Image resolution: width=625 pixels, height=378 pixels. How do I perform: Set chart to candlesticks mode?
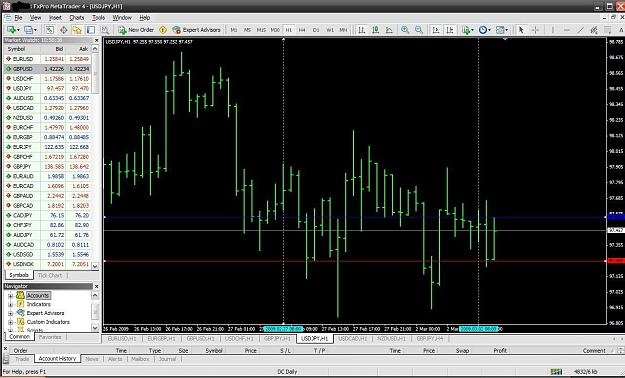coord(375,30)
